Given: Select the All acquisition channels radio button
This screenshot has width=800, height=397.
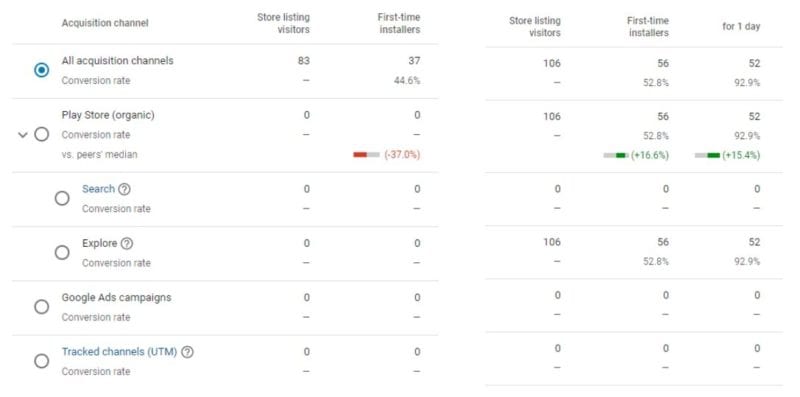Looking at the screenshot, I should point(41,70).
